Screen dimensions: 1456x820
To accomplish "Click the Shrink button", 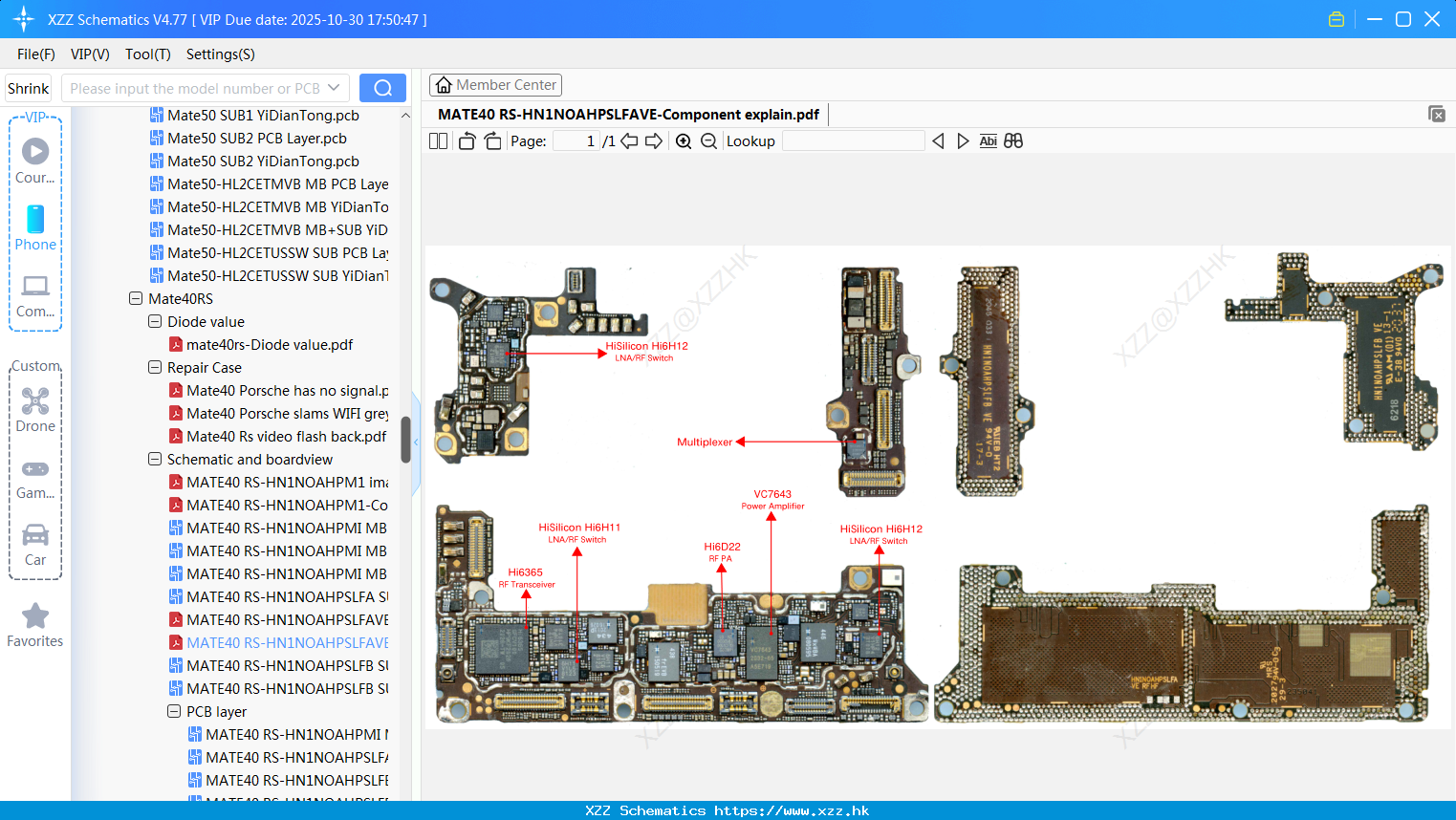I will [29, 88].
